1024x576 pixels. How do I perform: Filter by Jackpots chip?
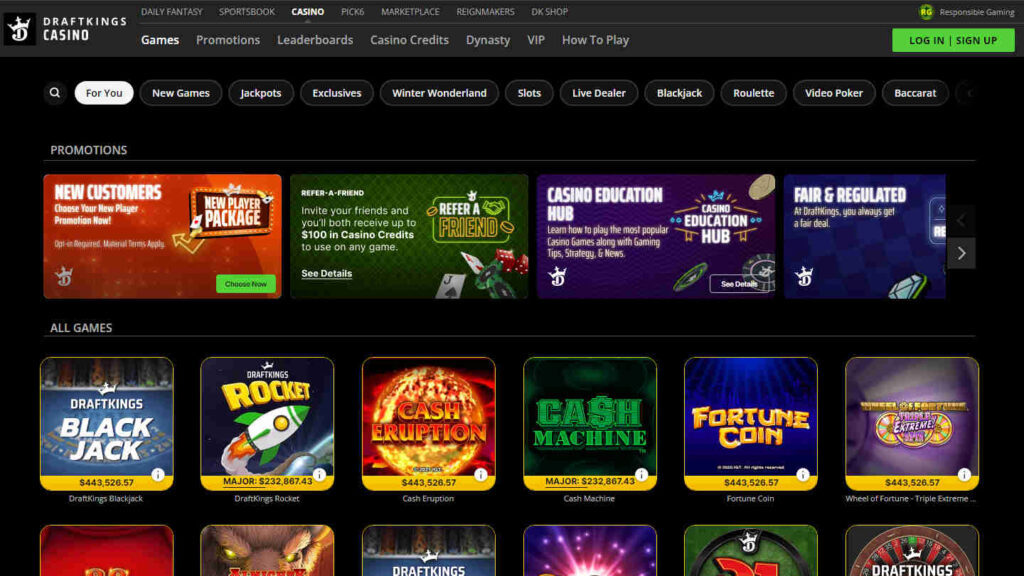[x=261, y=93]
